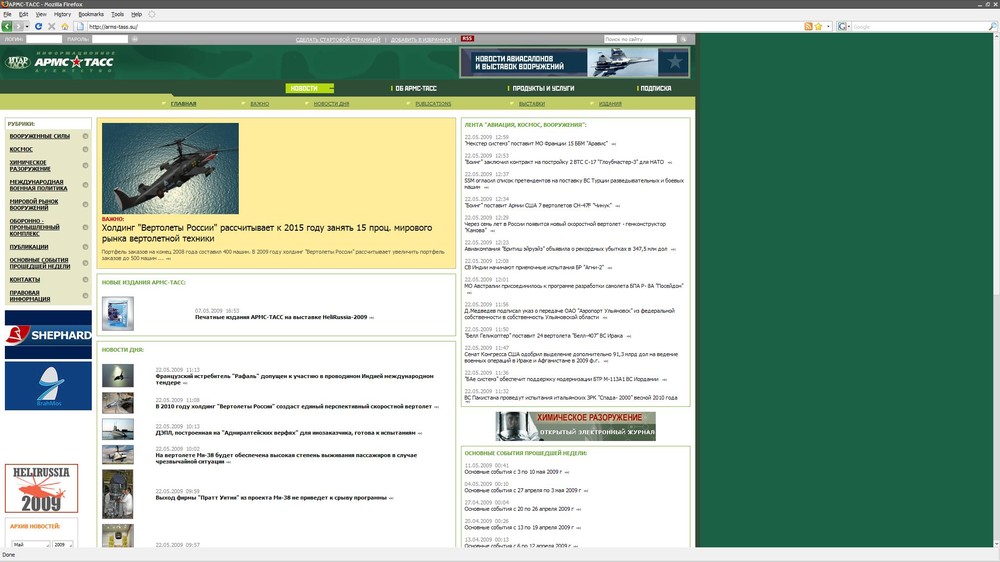Screen dimensions: 1000x562
Task: Click the SHEPHARD banner
Action: click(48, 334)
